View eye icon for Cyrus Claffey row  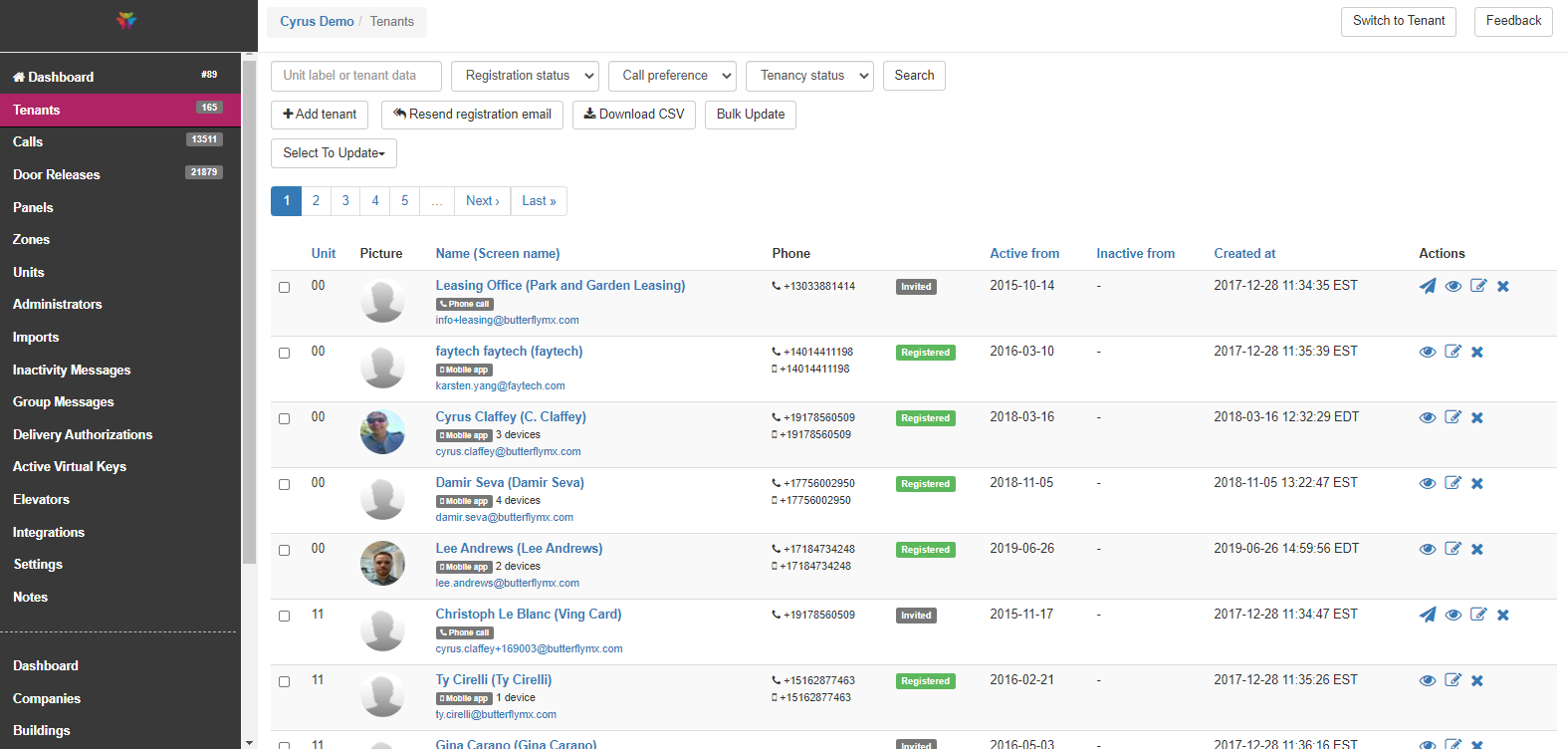(1428, 418)
